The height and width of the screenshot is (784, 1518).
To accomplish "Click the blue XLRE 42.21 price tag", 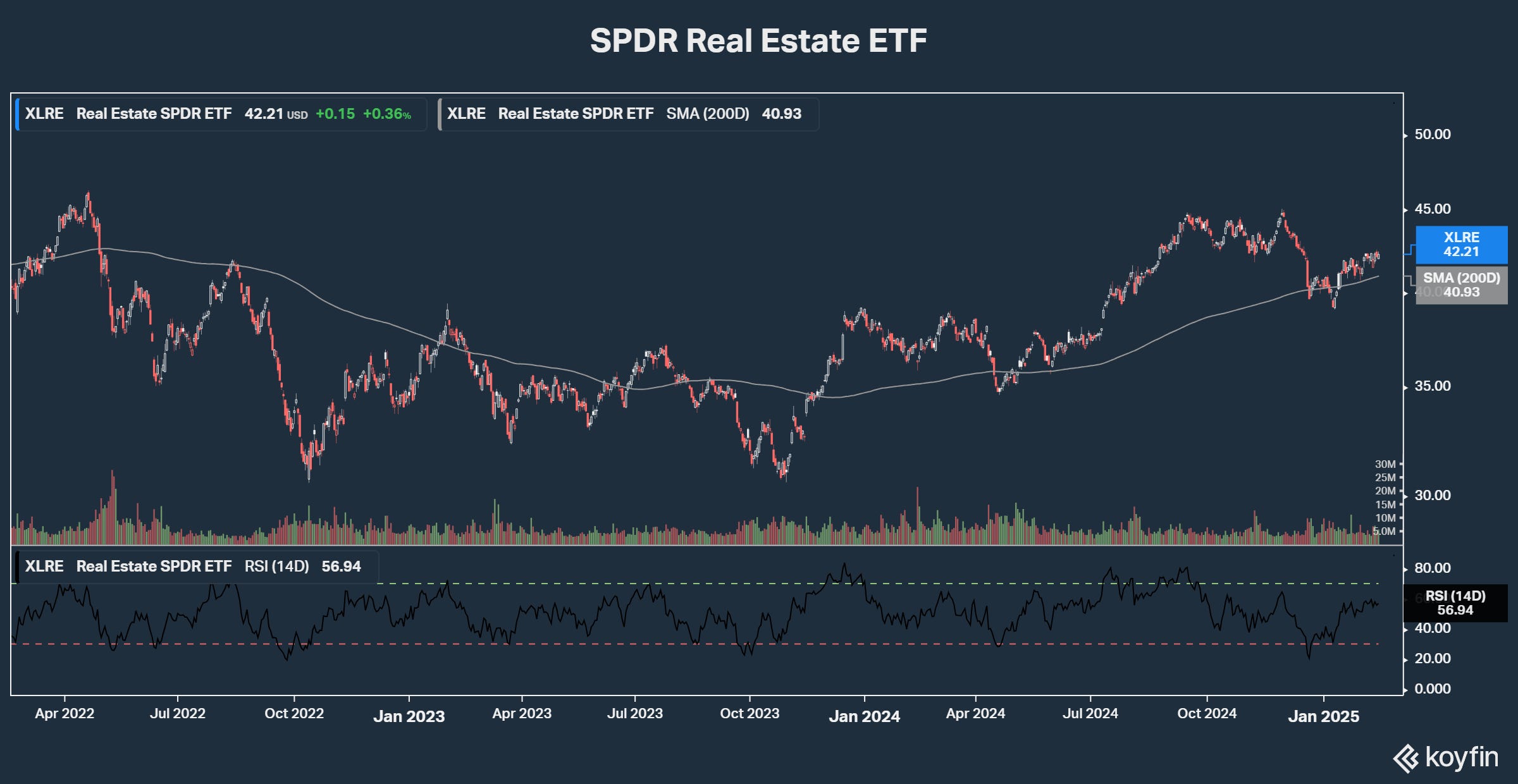I will tap(1461, 245).
